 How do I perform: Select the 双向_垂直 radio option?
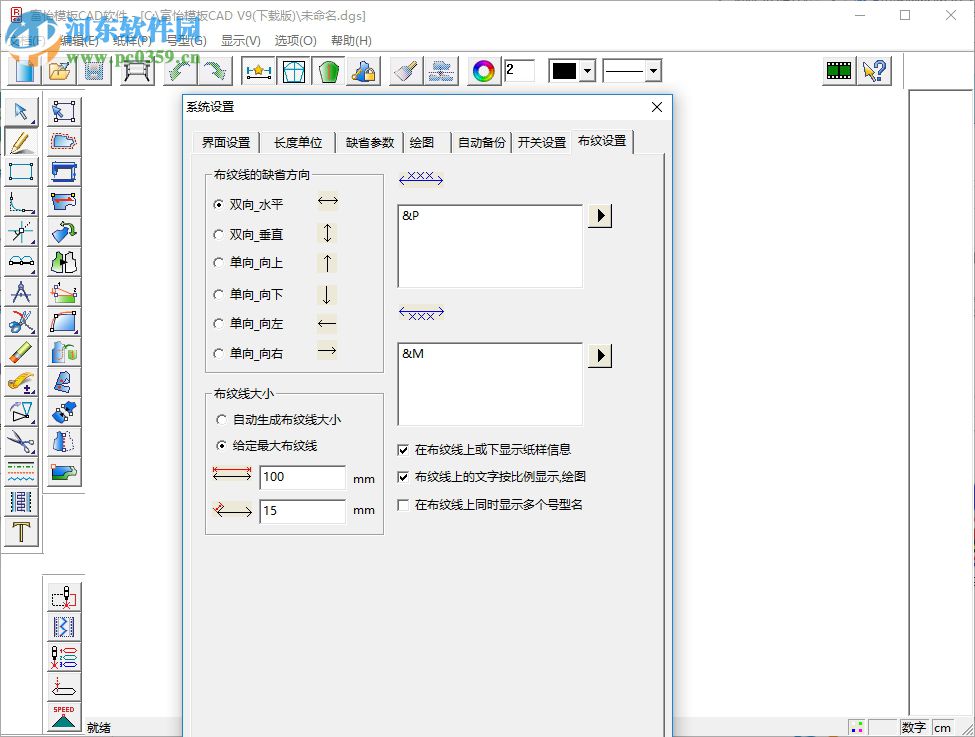pos(218,234)
